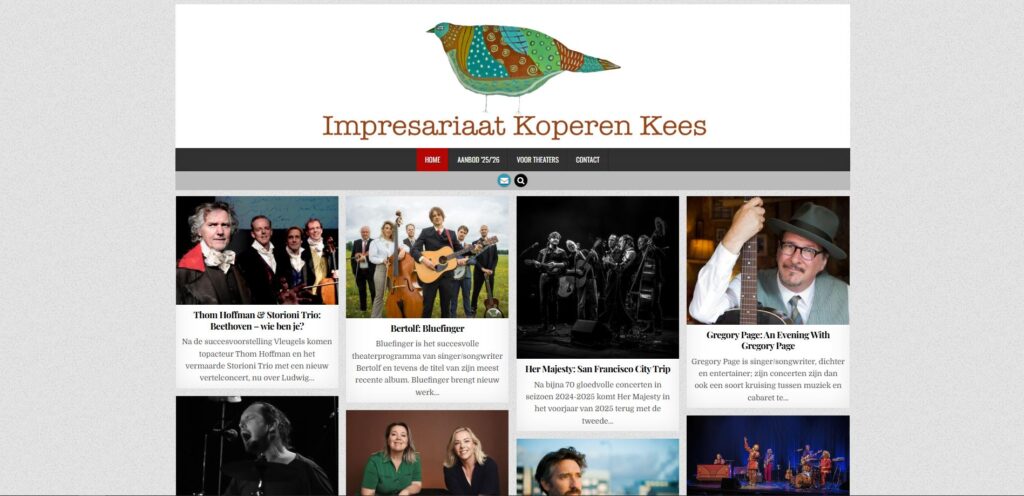
Task: Click the photo of two women
Action: (427, 452)
